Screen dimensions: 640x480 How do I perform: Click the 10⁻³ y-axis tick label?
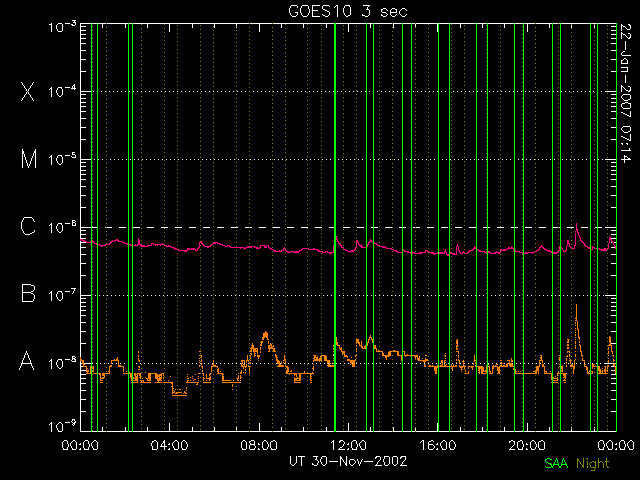click(62, 27)
